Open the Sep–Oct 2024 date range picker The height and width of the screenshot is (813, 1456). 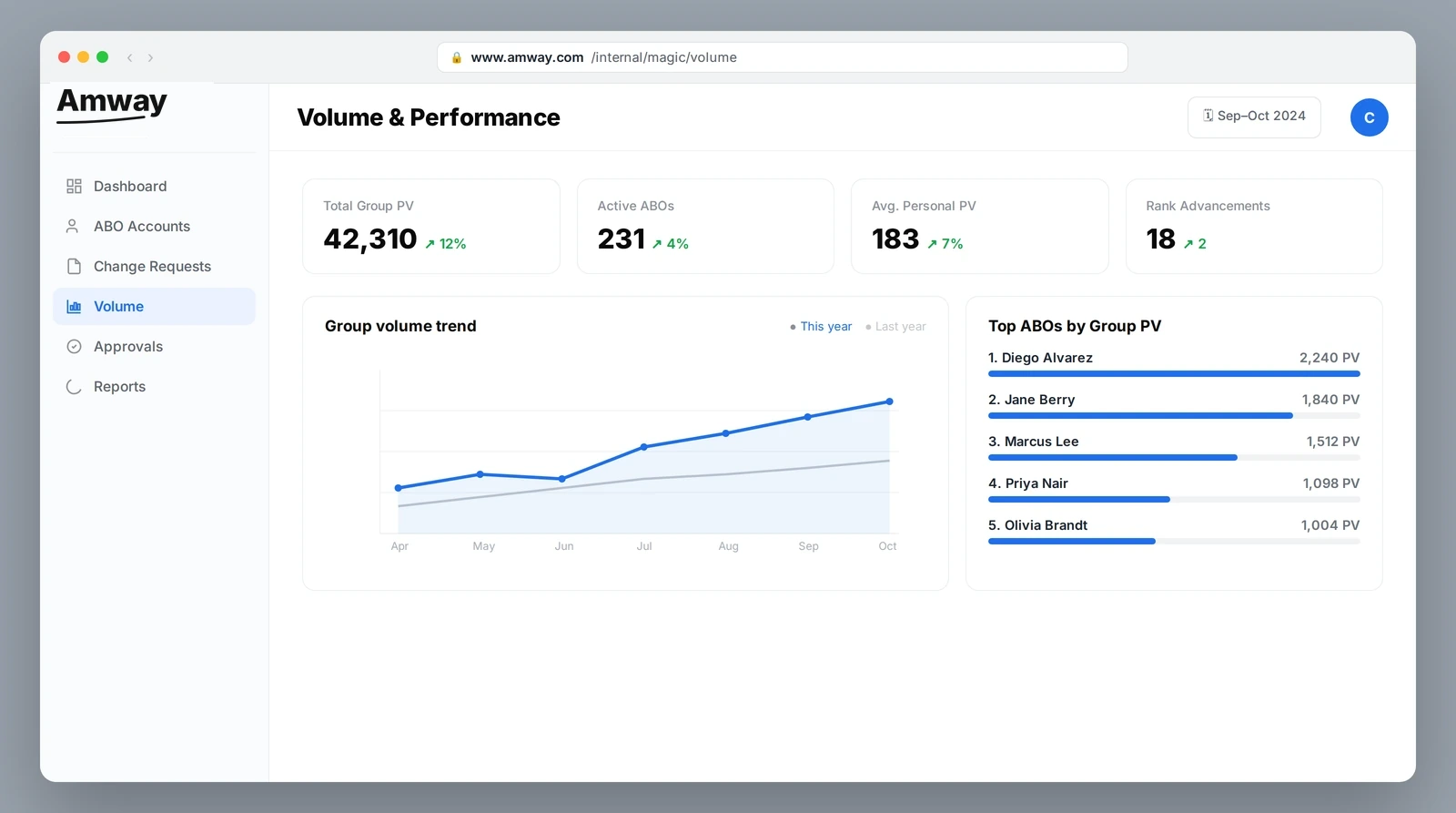(x=1254, y=117)
